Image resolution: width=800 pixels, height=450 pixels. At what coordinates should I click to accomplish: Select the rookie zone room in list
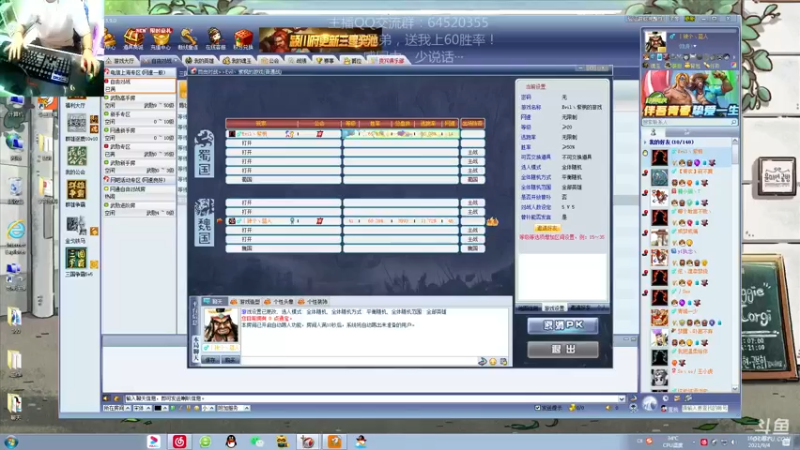[x=140, y=118]
